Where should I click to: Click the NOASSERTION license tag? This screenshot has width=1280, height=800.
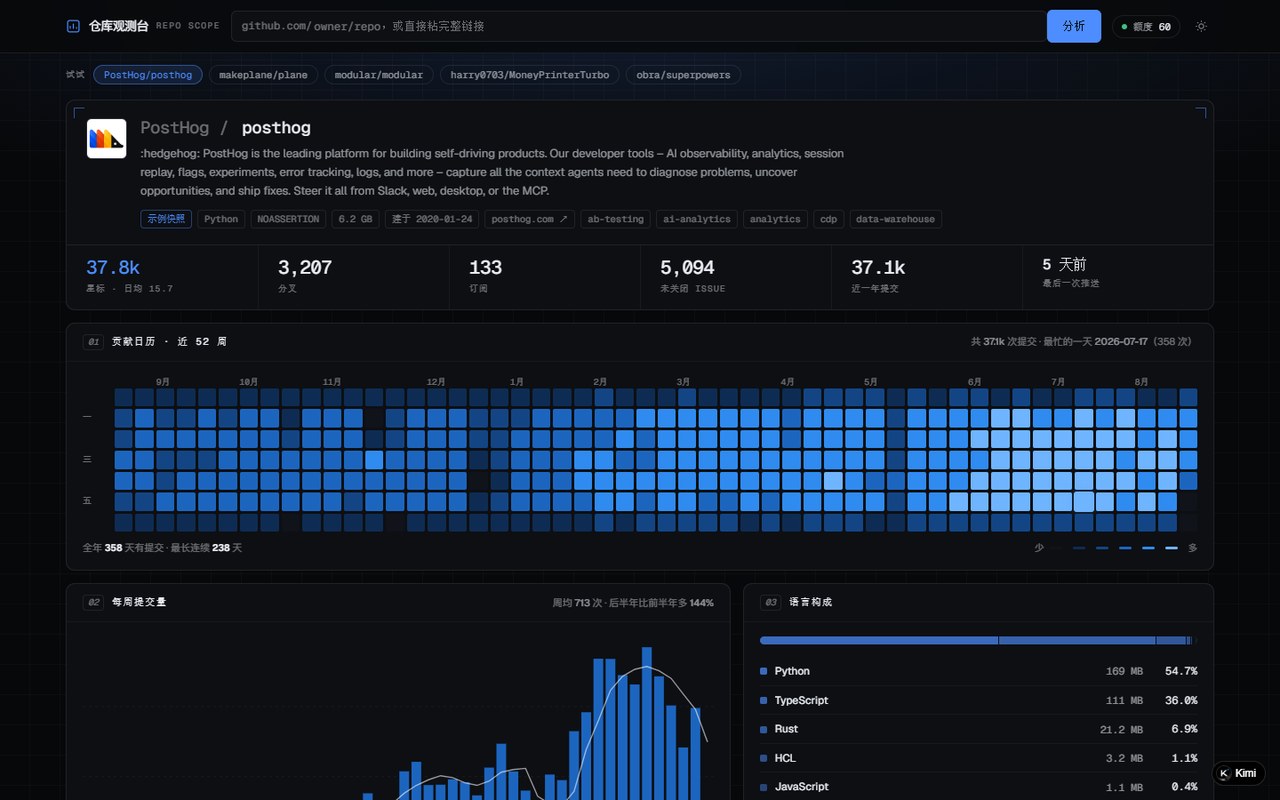[x=288, y=219]
